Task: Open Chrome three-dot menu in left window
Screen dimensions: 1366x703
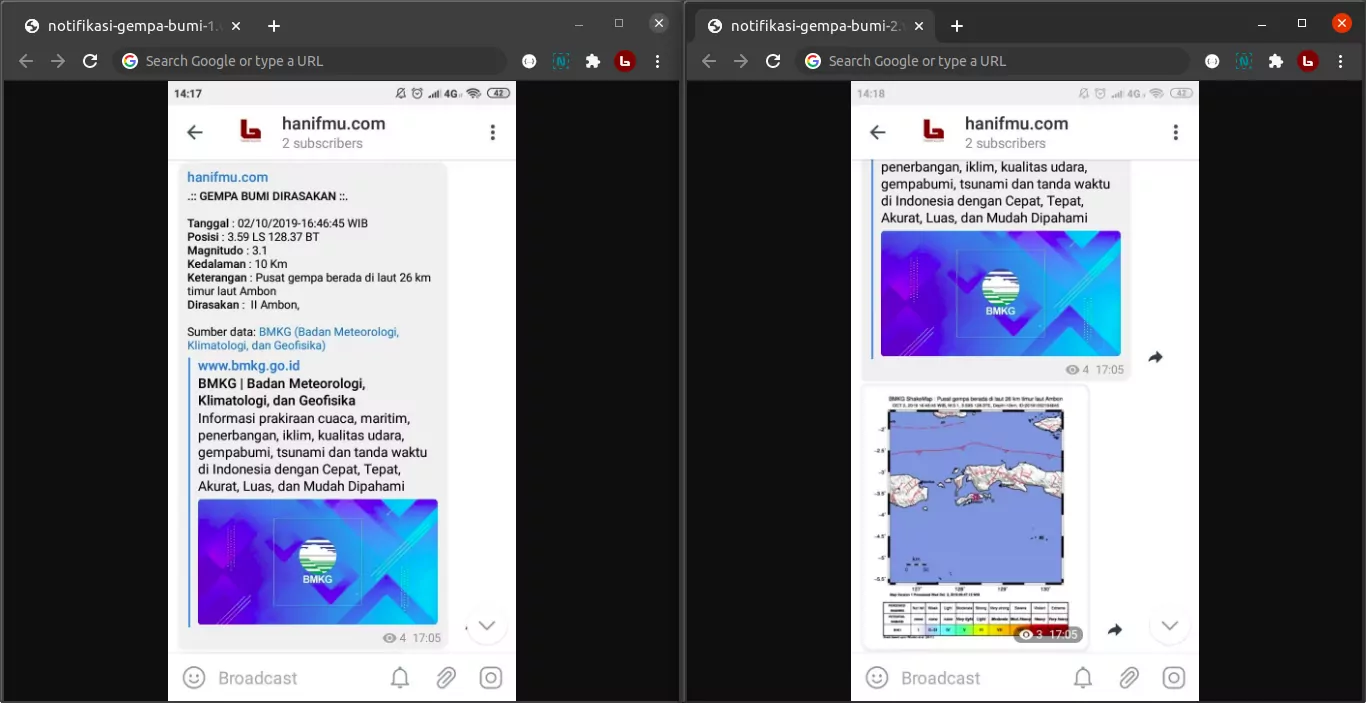Action: coord(657,61)
